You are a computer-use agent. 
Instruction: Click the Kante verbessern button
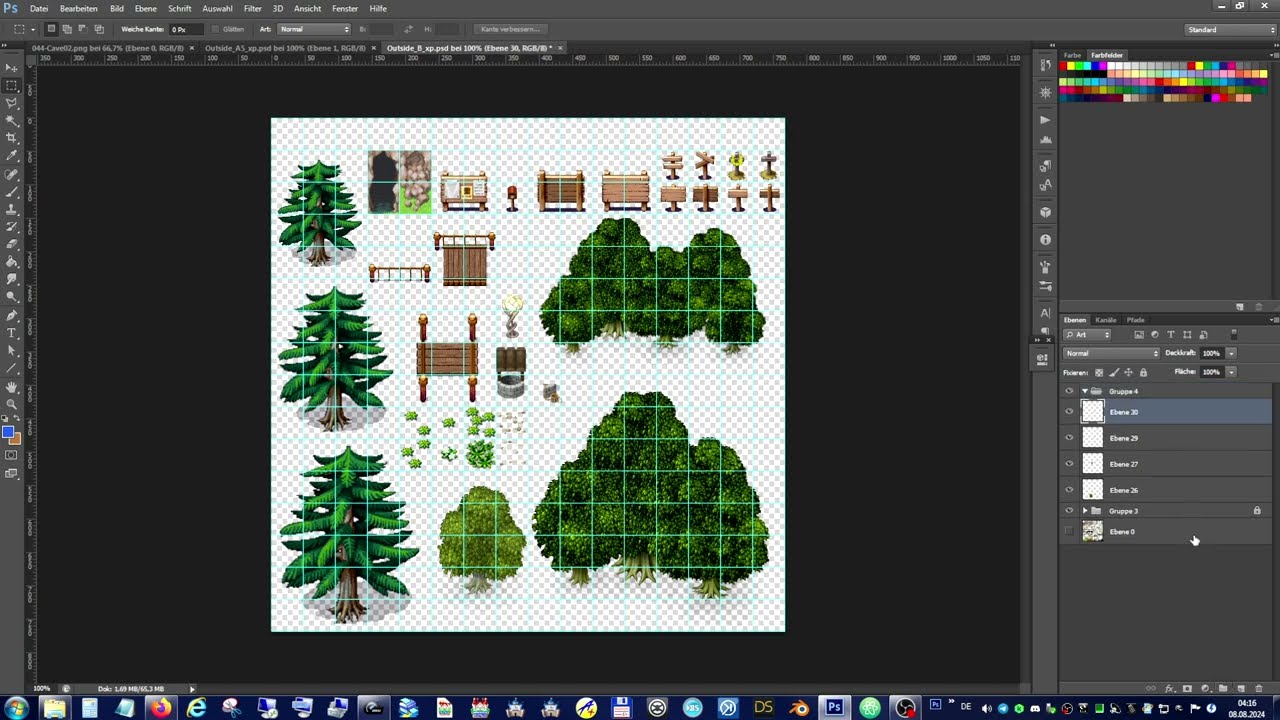(x=510, y=29)
